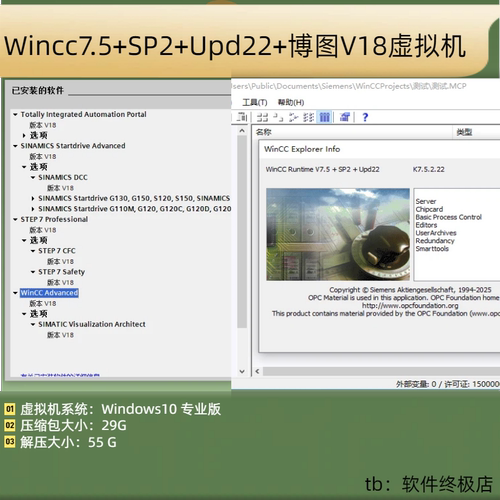Collapse 选项 under WinCC Advanced
Screen dimensions: 500x500
pos(24,314)
